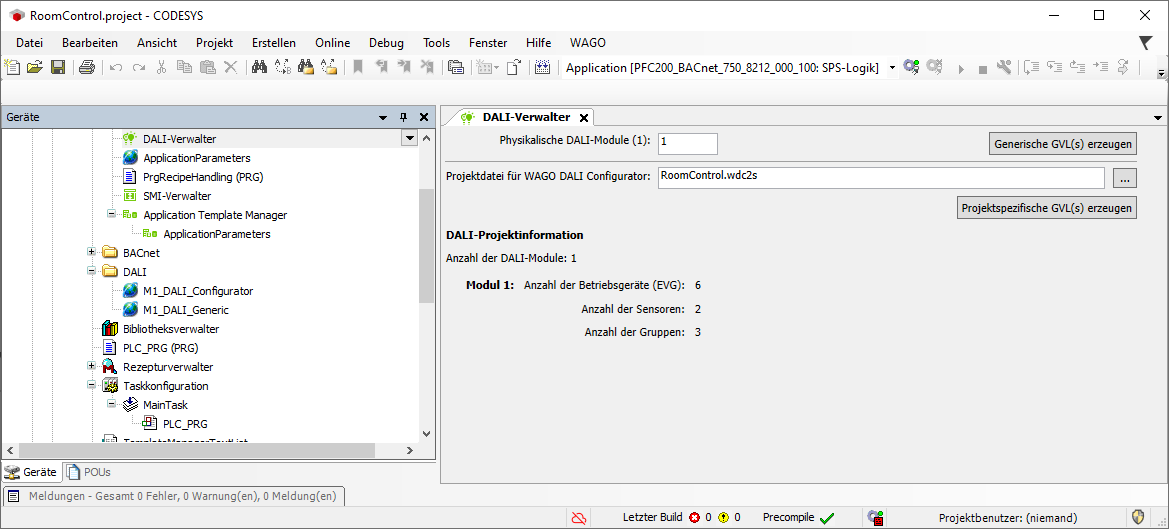Open the Online menu
The width and height of the screenshot is (1169, 529).
click(333, 42)
